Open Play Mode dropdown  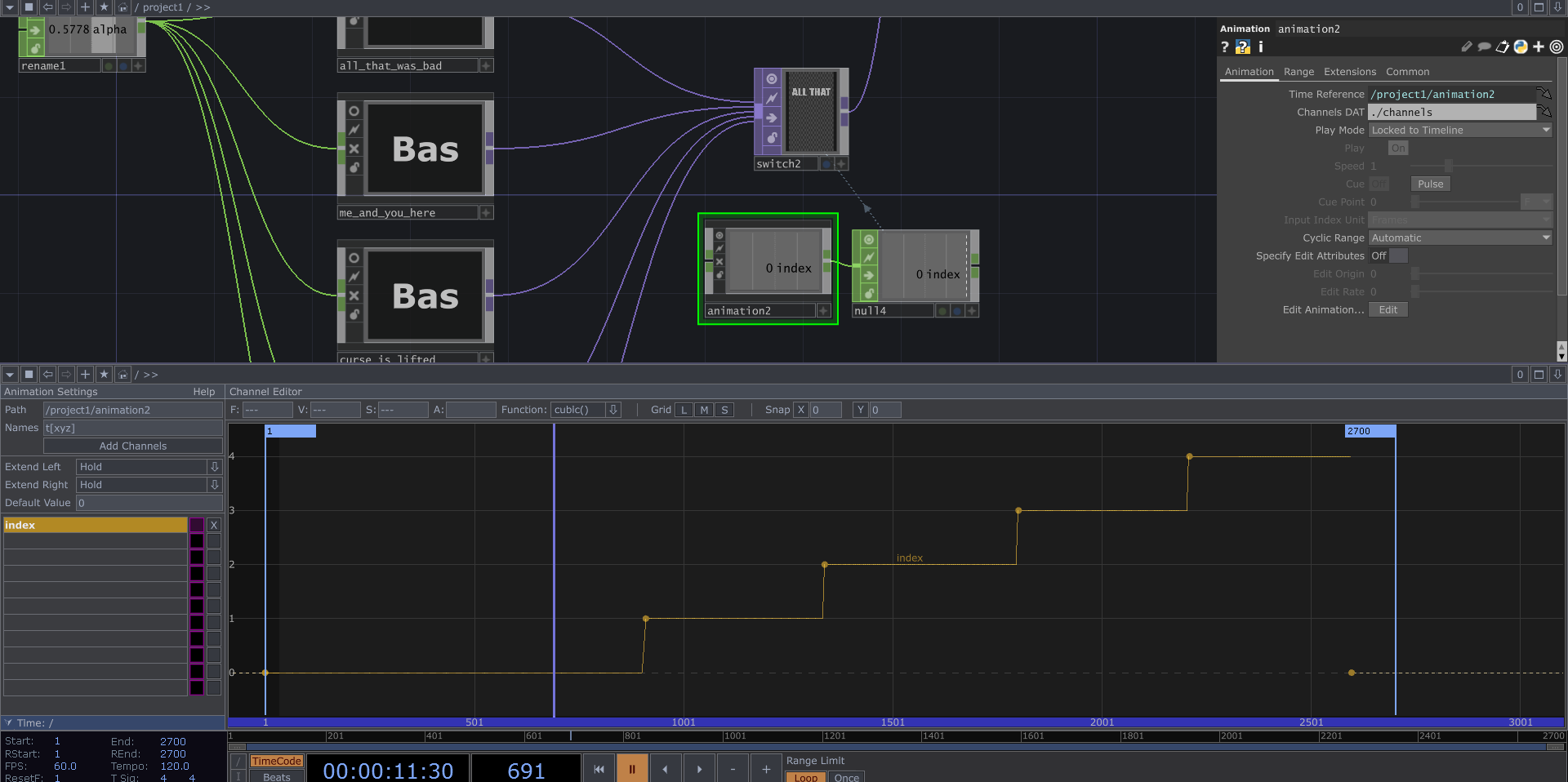(x=1459, y=131)
